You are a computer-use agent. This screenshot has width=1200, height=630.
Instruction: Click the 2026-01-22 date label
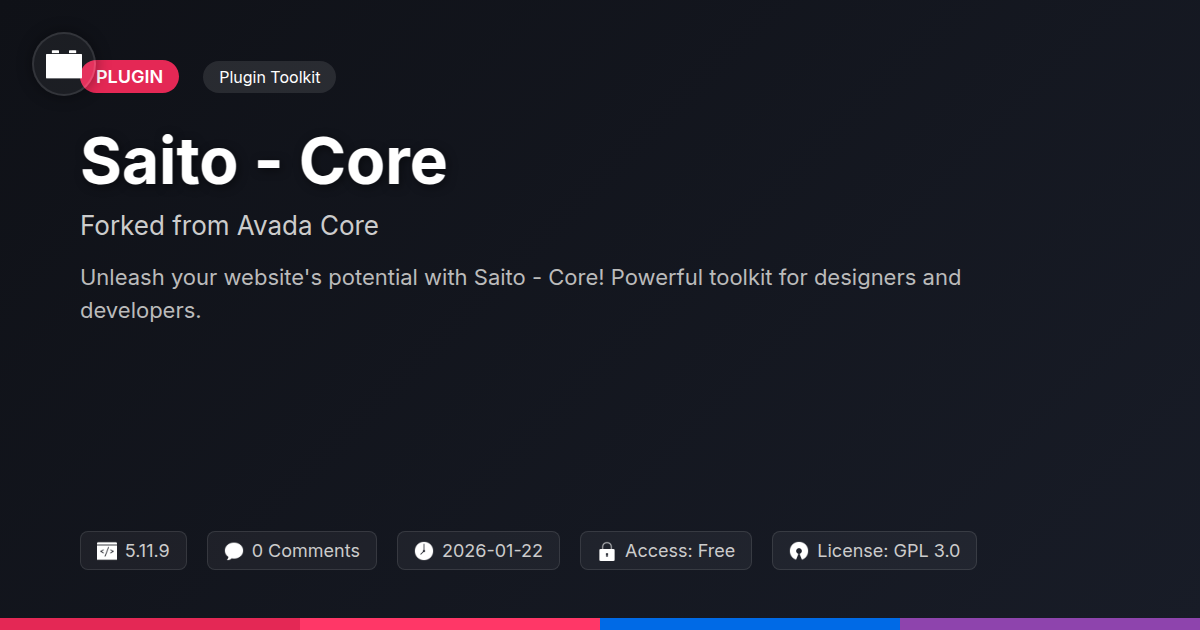492,551
